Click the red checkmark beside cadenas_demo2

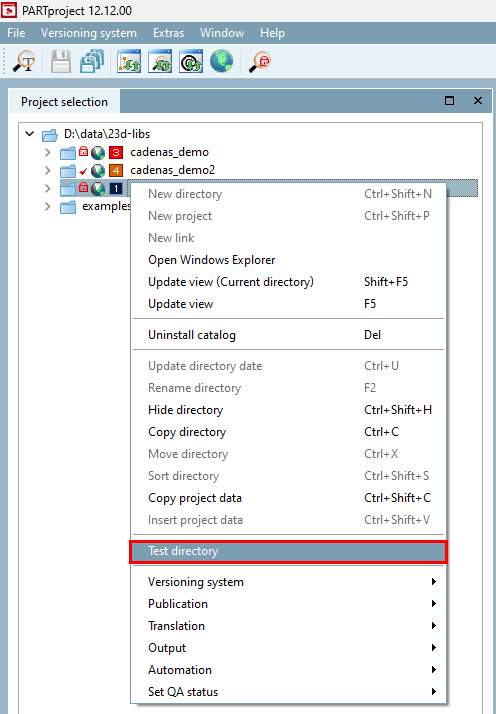coord(83,171)
